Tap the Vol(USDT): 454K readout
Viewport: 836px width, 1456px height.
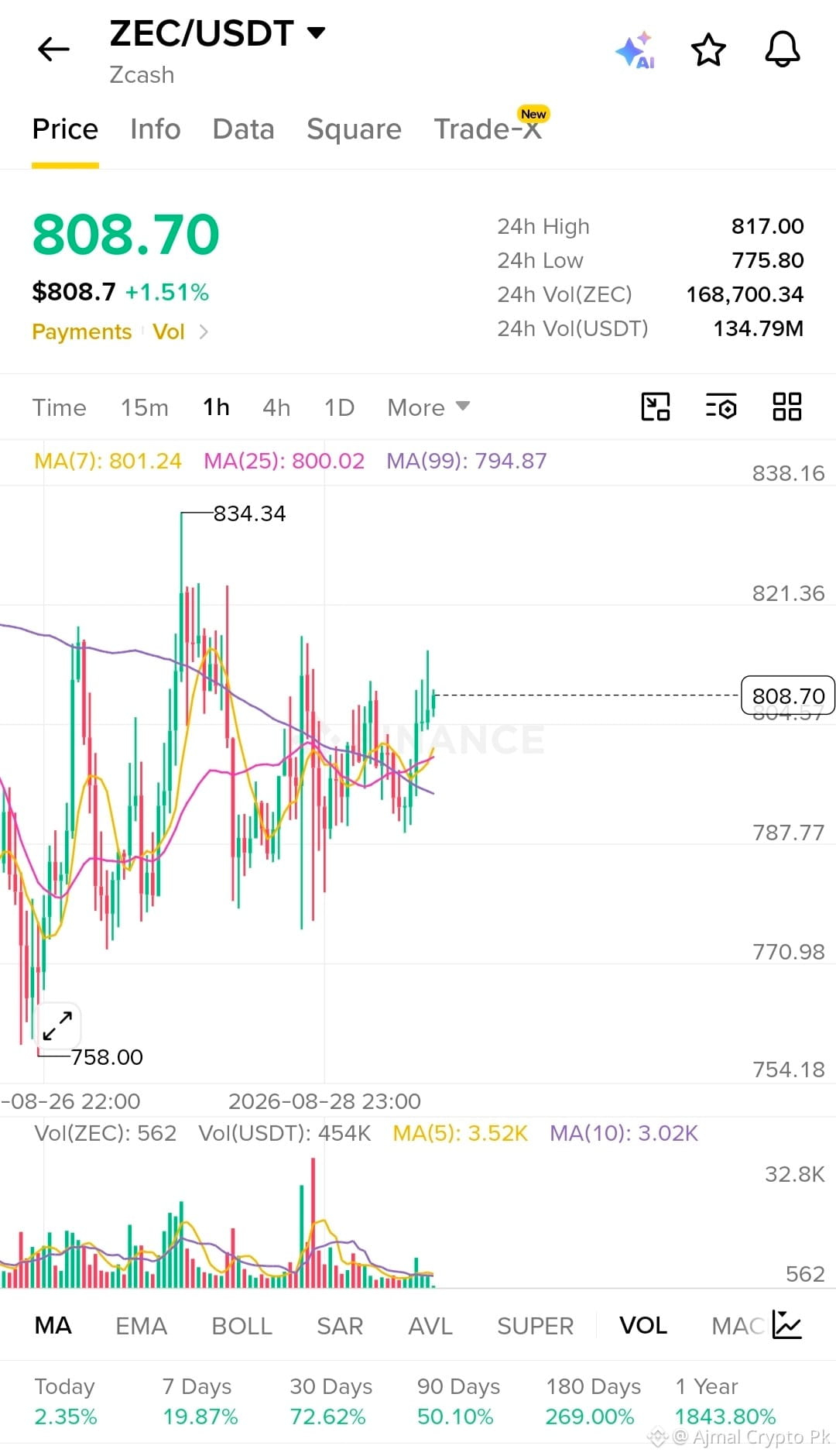point(285,1133)
